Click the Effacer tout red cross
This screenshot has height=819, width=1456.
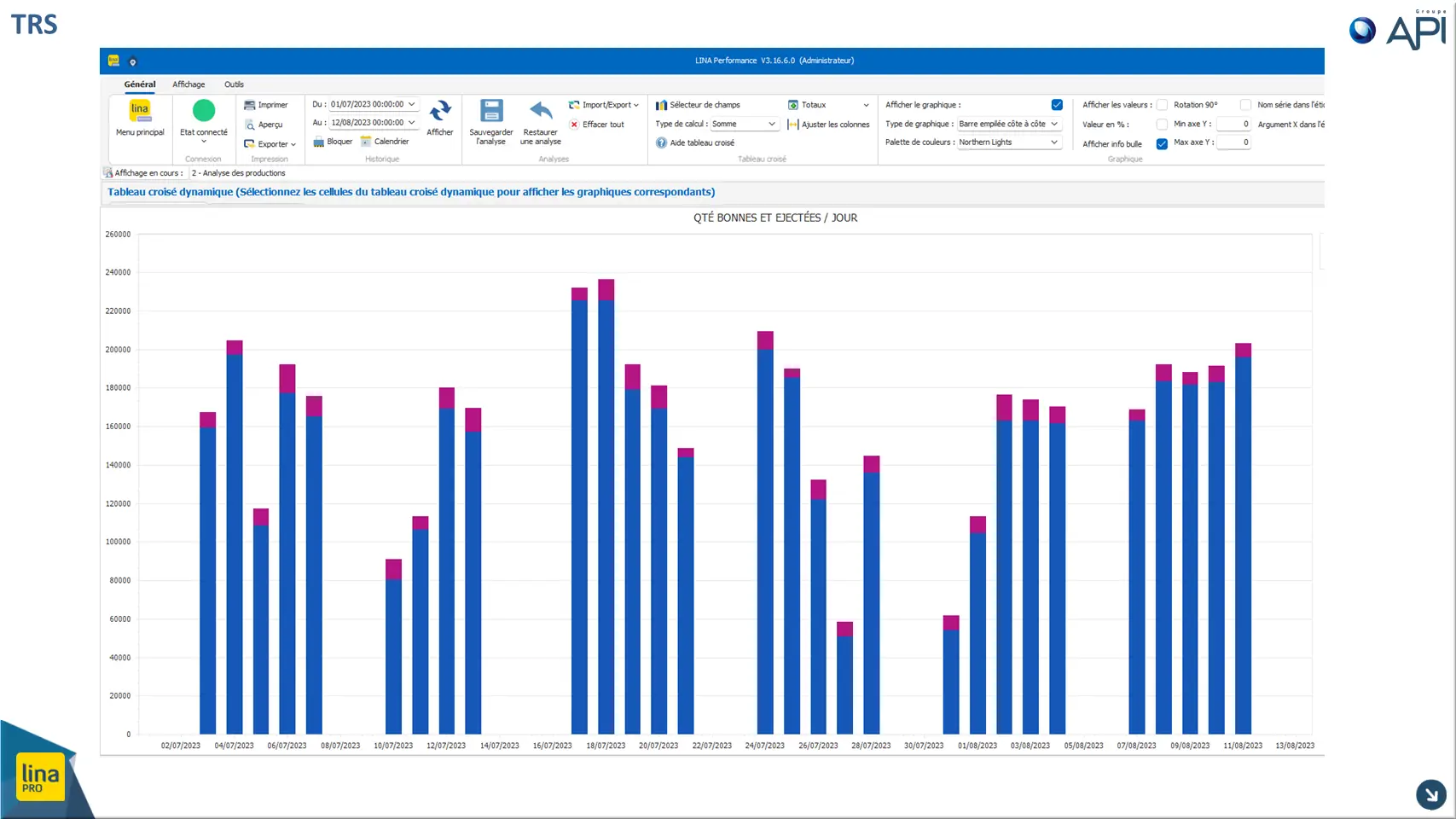click(x=574, y=125)
